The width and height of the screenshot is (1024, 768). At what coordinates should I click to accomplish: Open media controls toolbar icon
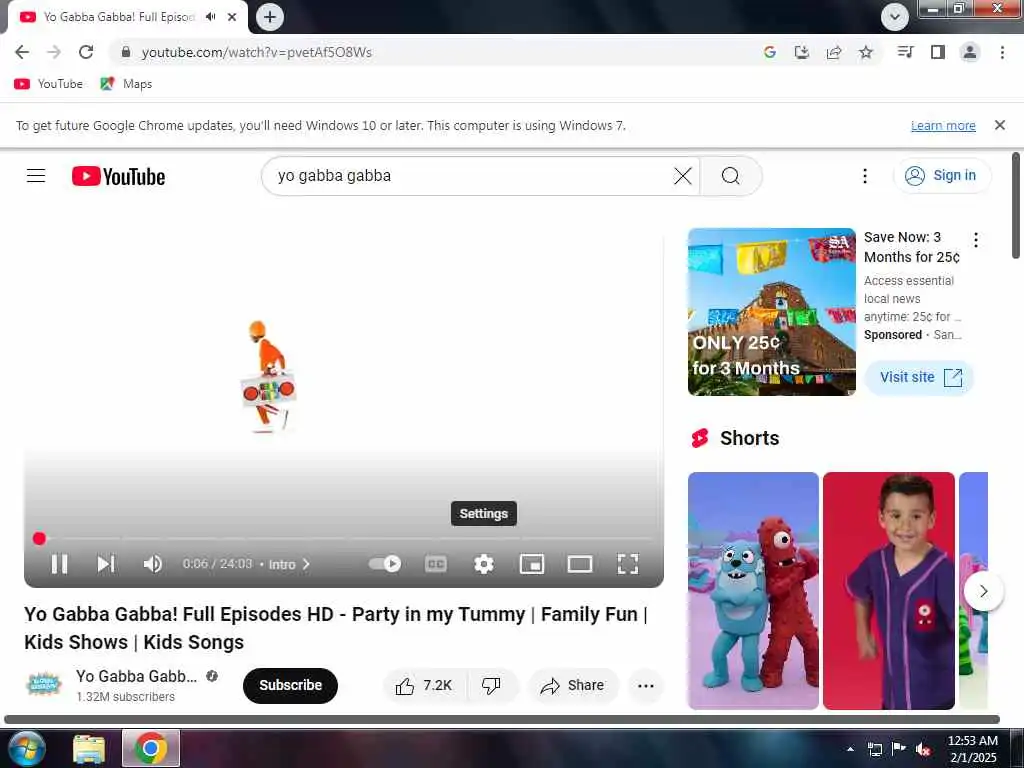(x=905, y=52)
